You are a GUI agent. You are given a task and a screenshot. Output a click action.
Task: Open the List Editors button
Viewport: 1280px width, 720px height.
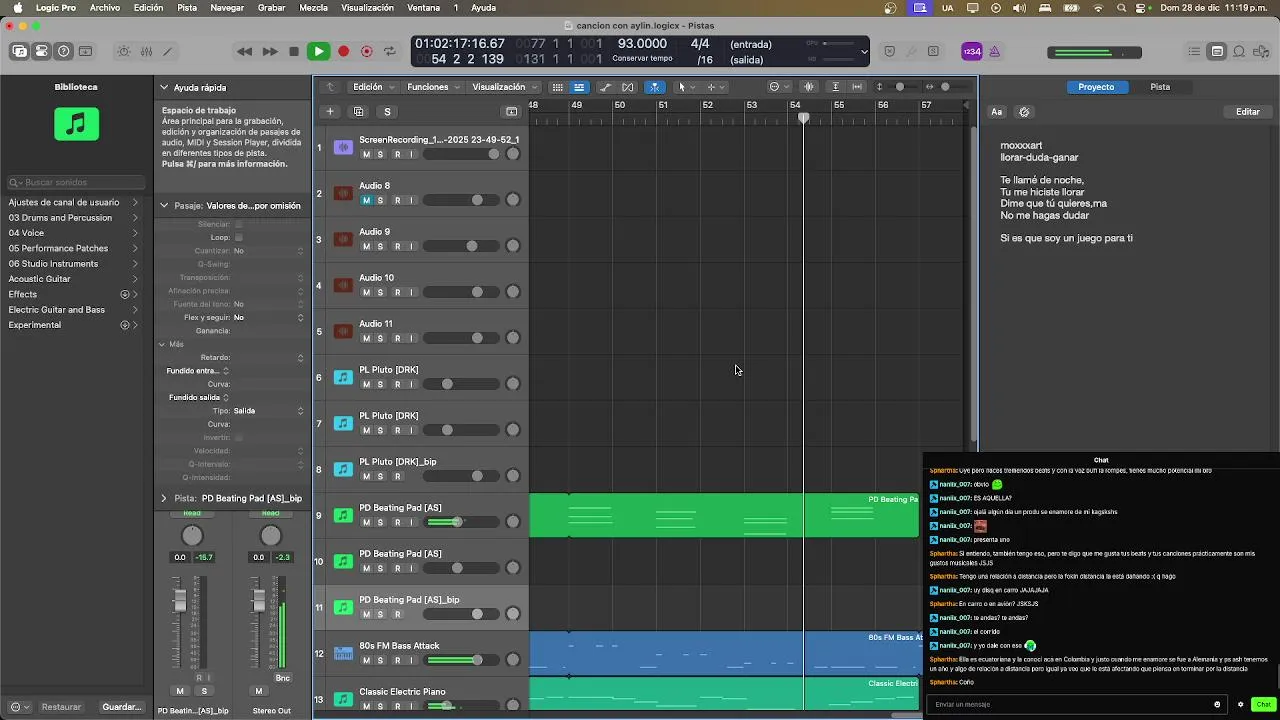pos(1195,52)
